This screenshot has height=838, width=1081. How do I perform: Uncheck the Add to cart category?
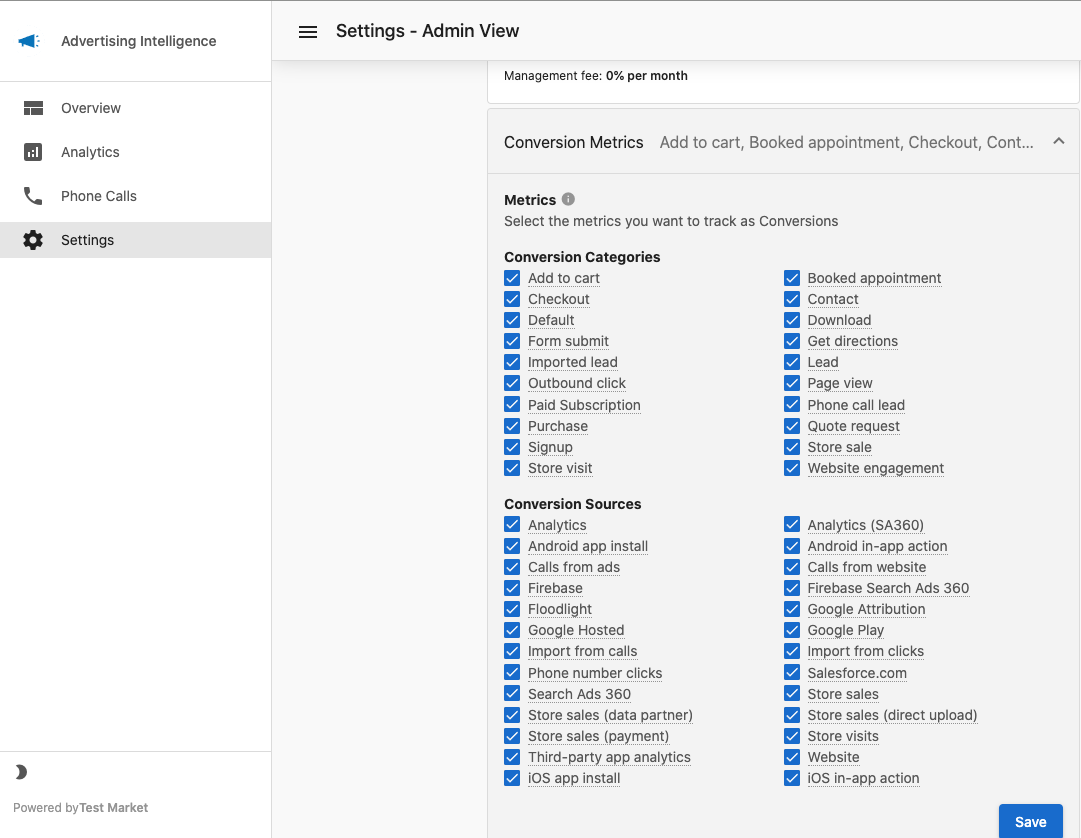coord(512,278)
